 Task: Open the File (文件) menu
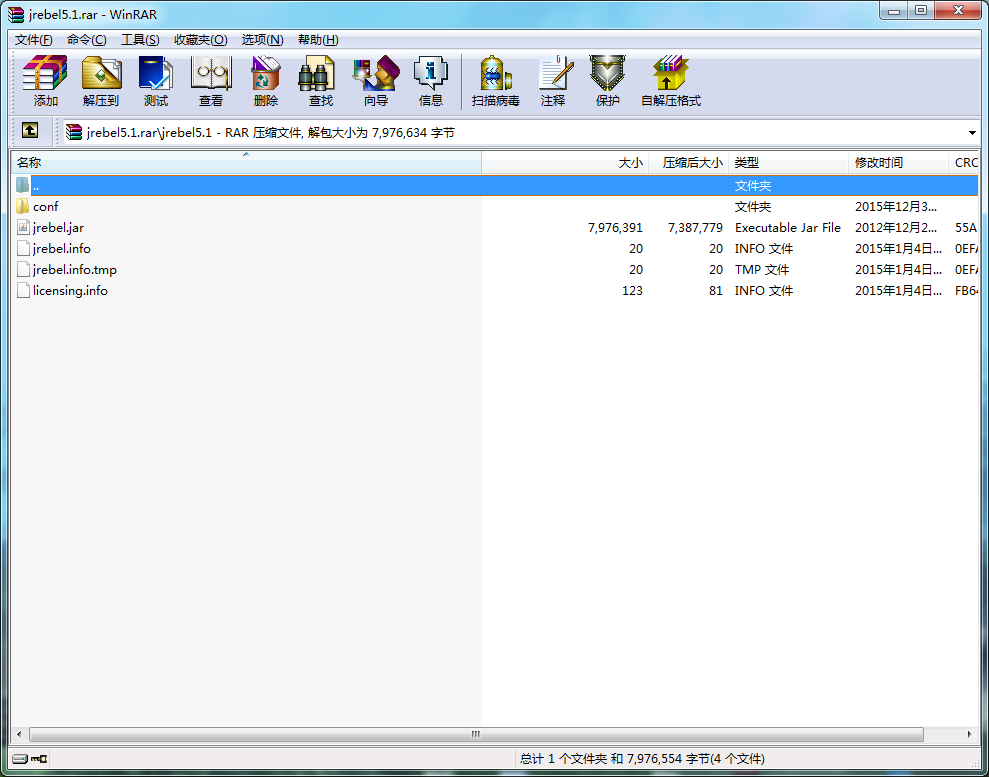pyautogui.click(x=33, y=40)
